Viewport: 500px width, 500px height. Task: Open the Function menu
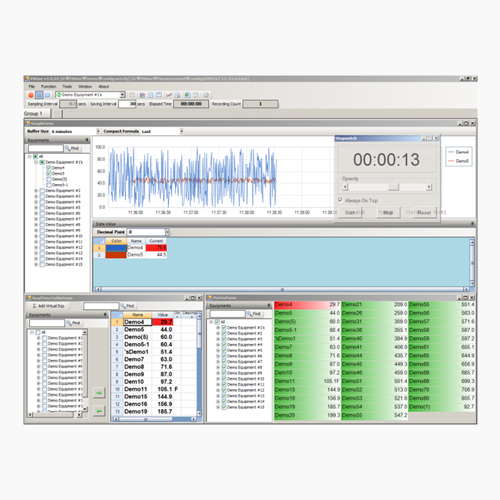click(49, 86)
